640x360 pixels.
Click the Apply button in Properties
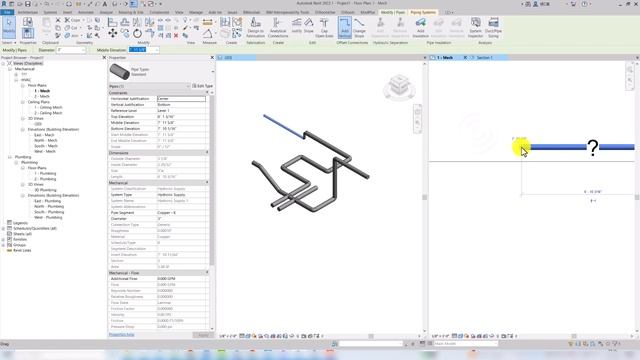203,335
